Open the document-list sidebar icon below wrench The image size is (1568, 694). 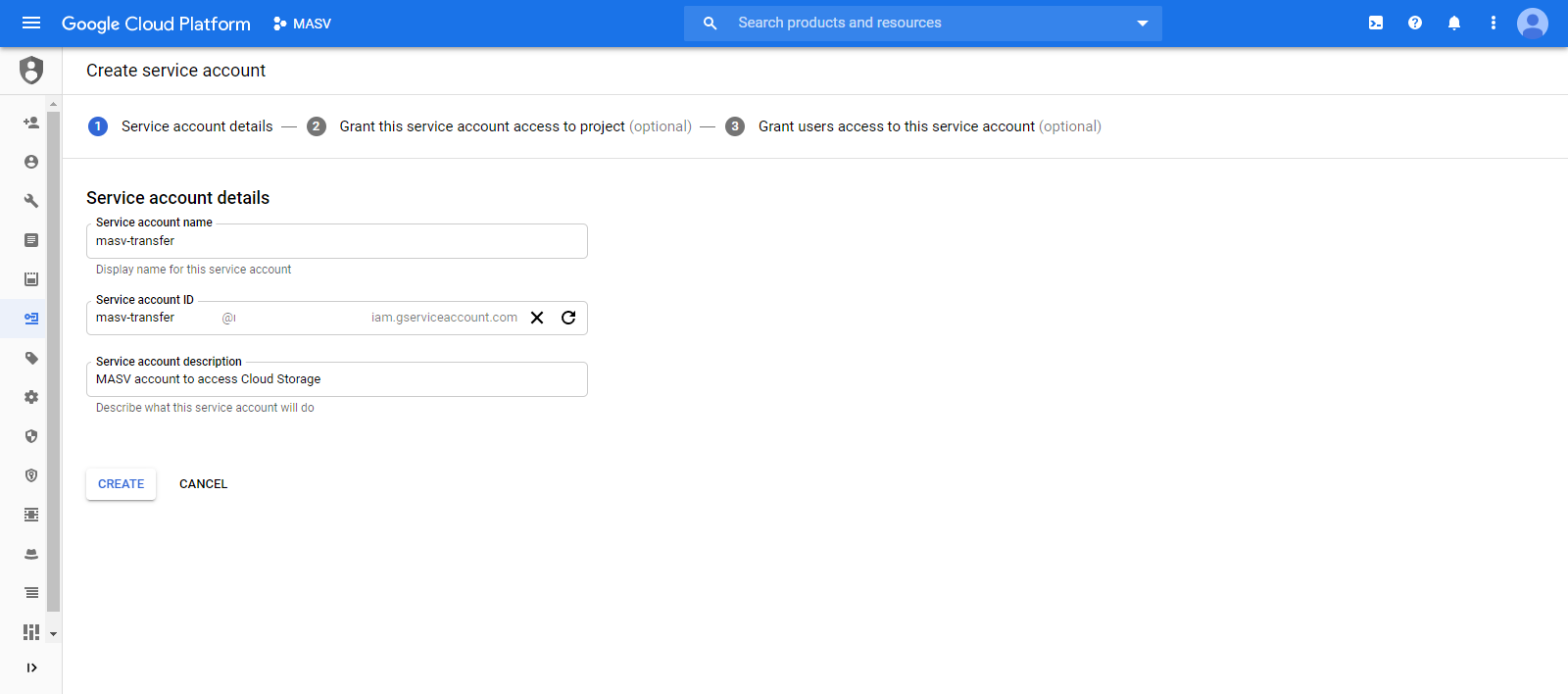tap(31, 240)
